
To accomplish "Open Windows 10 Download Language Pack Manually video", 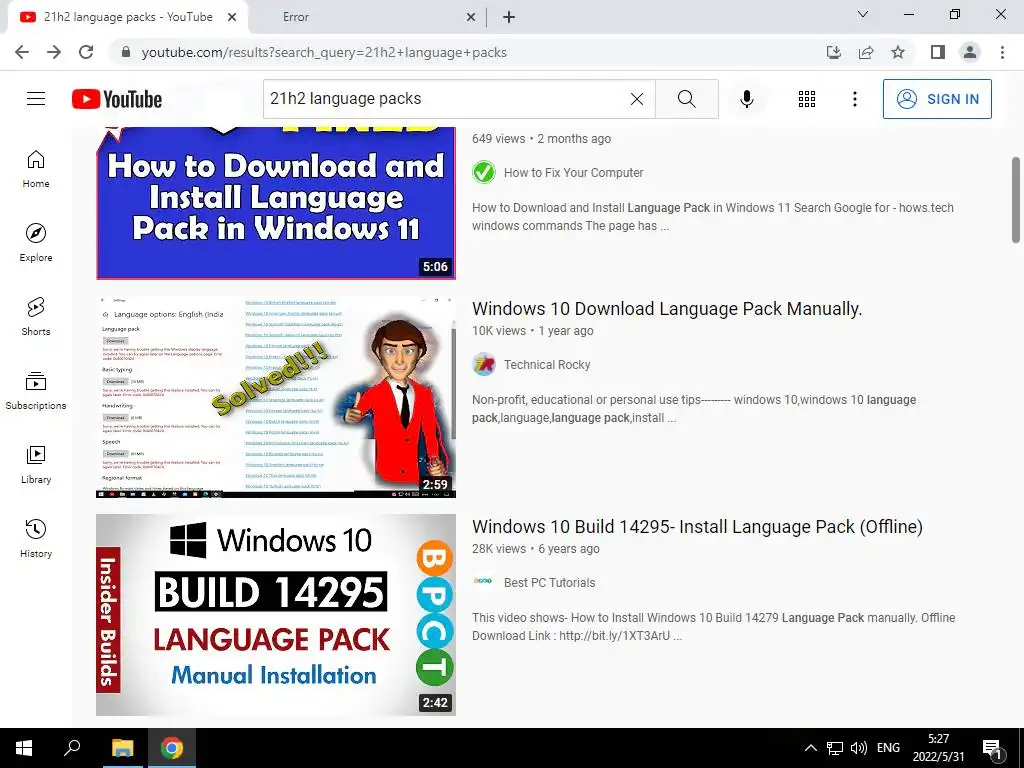I will (667, 308).
